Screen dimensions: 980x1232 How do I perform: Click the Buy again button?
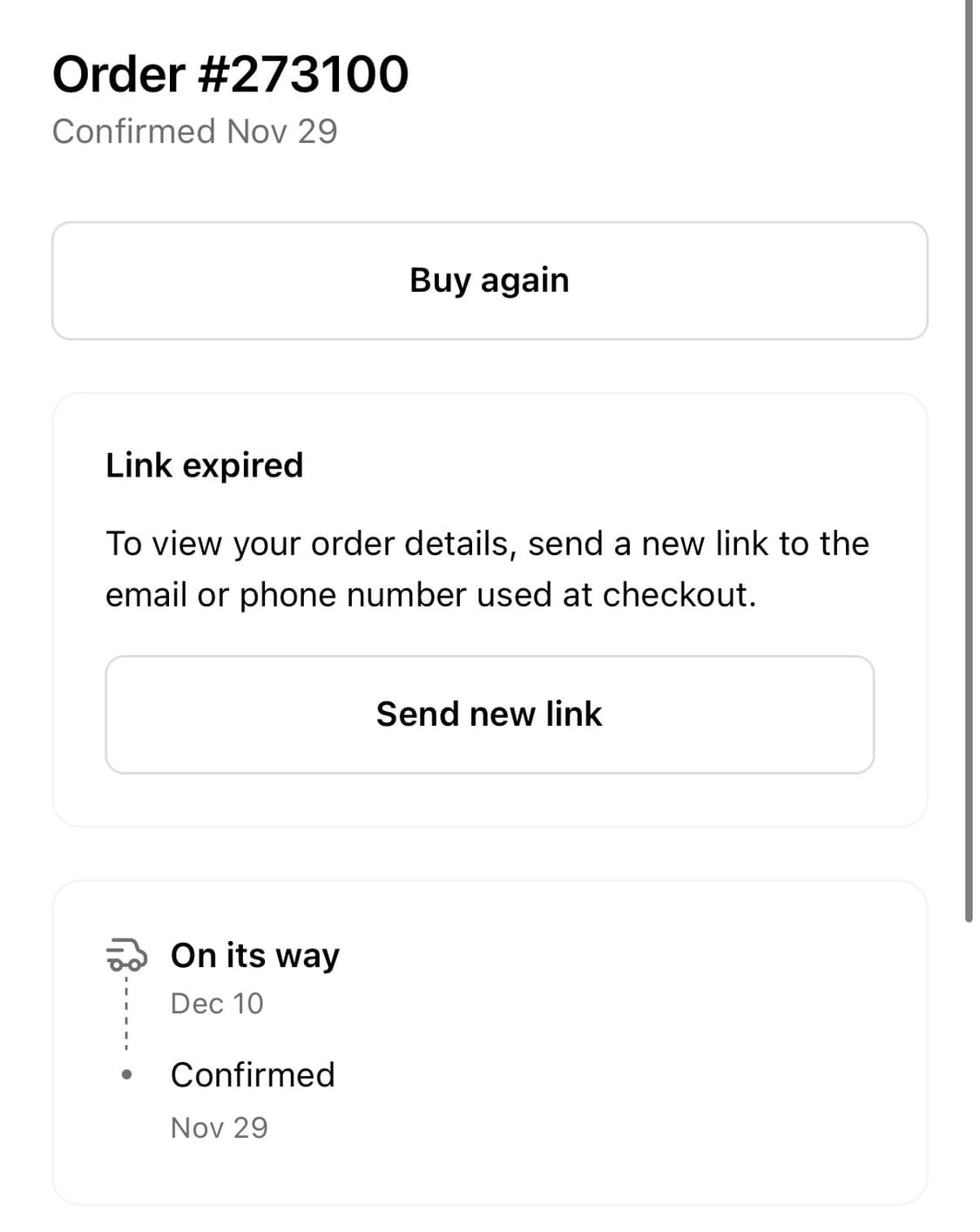click(490, 281)
